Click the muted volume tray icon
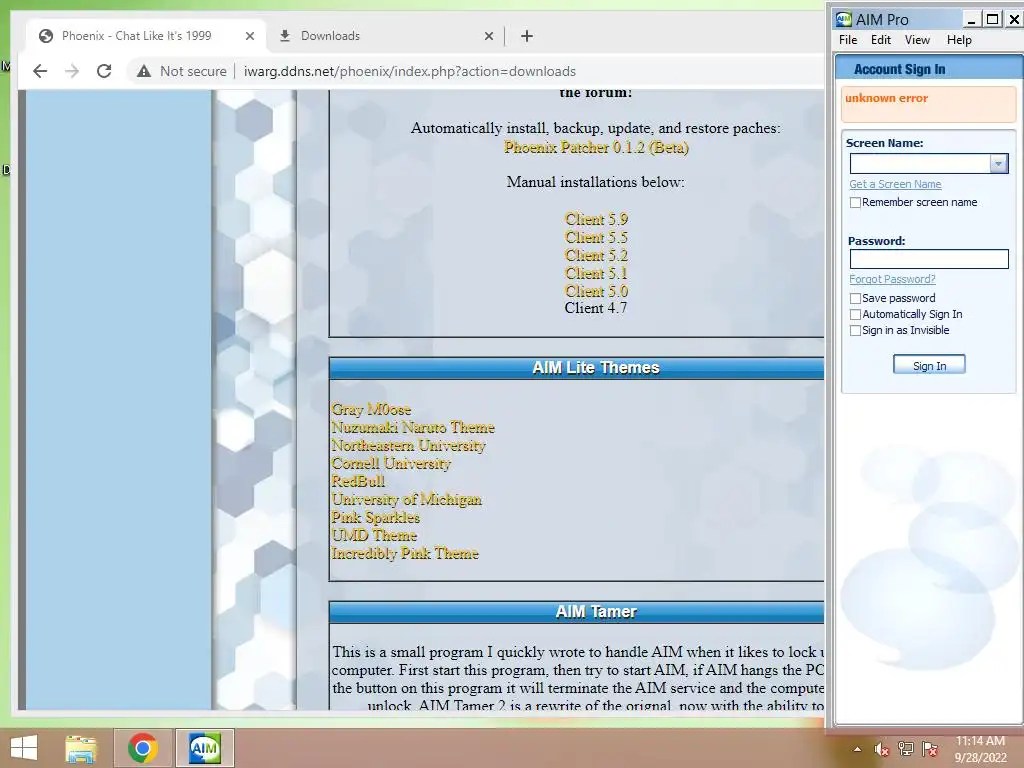The width and height of the screenshot is (1024, 768). pos(882,749)
